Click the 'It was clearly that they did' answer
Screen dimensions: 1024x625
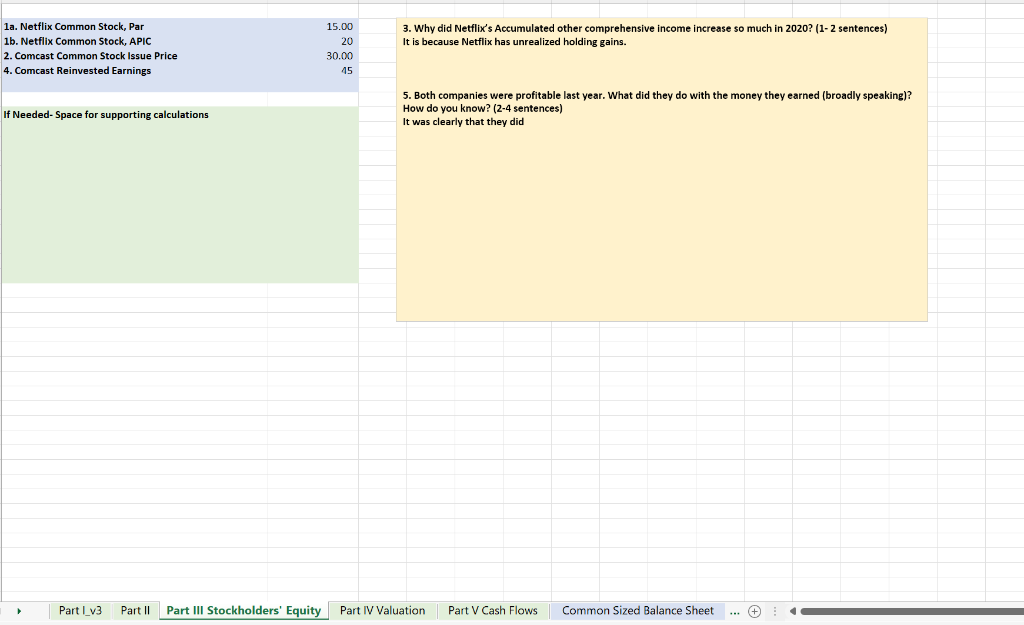(463, 122)
